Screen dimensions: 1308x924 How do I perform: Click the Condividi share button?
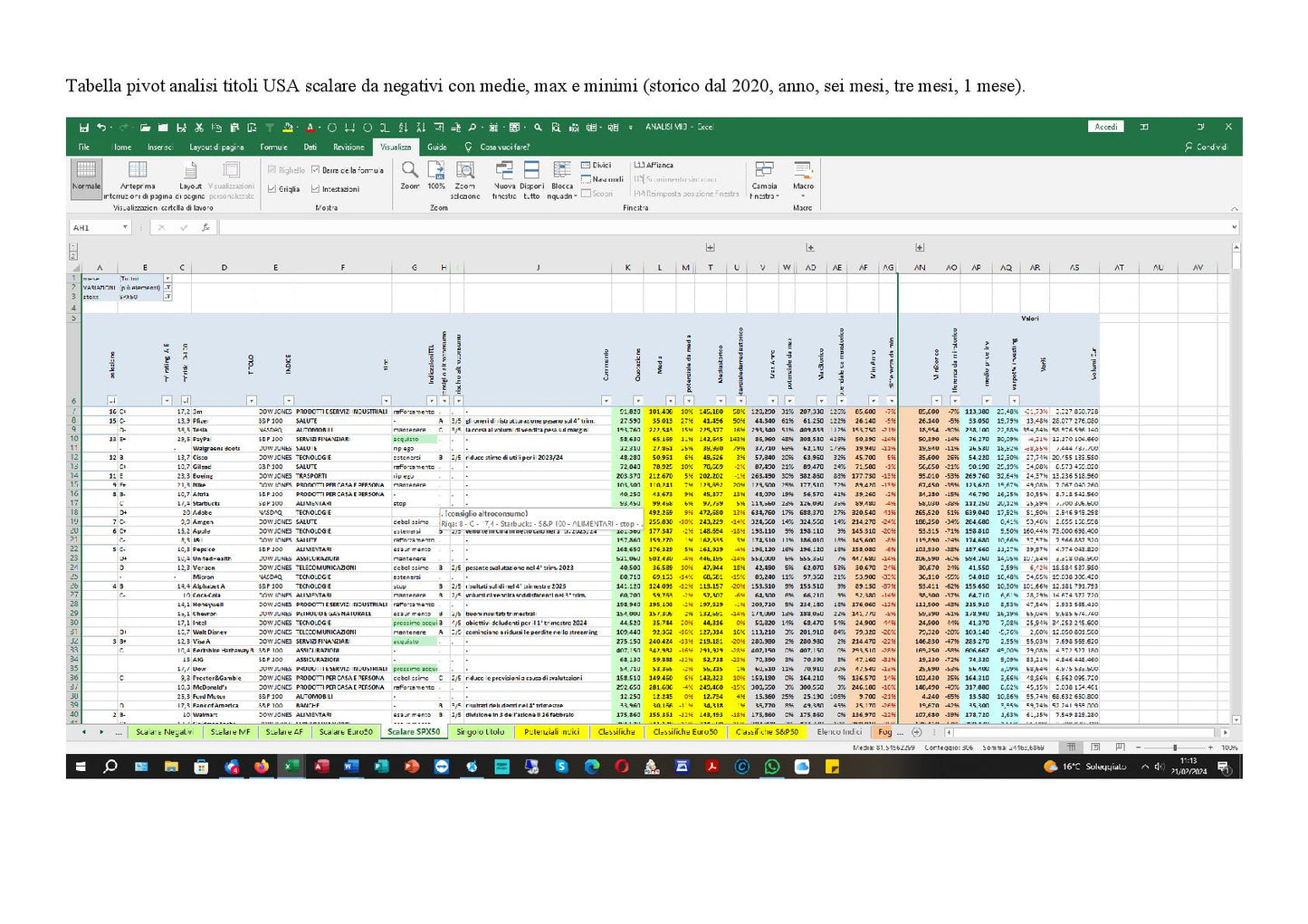[x=1207, y=147]
